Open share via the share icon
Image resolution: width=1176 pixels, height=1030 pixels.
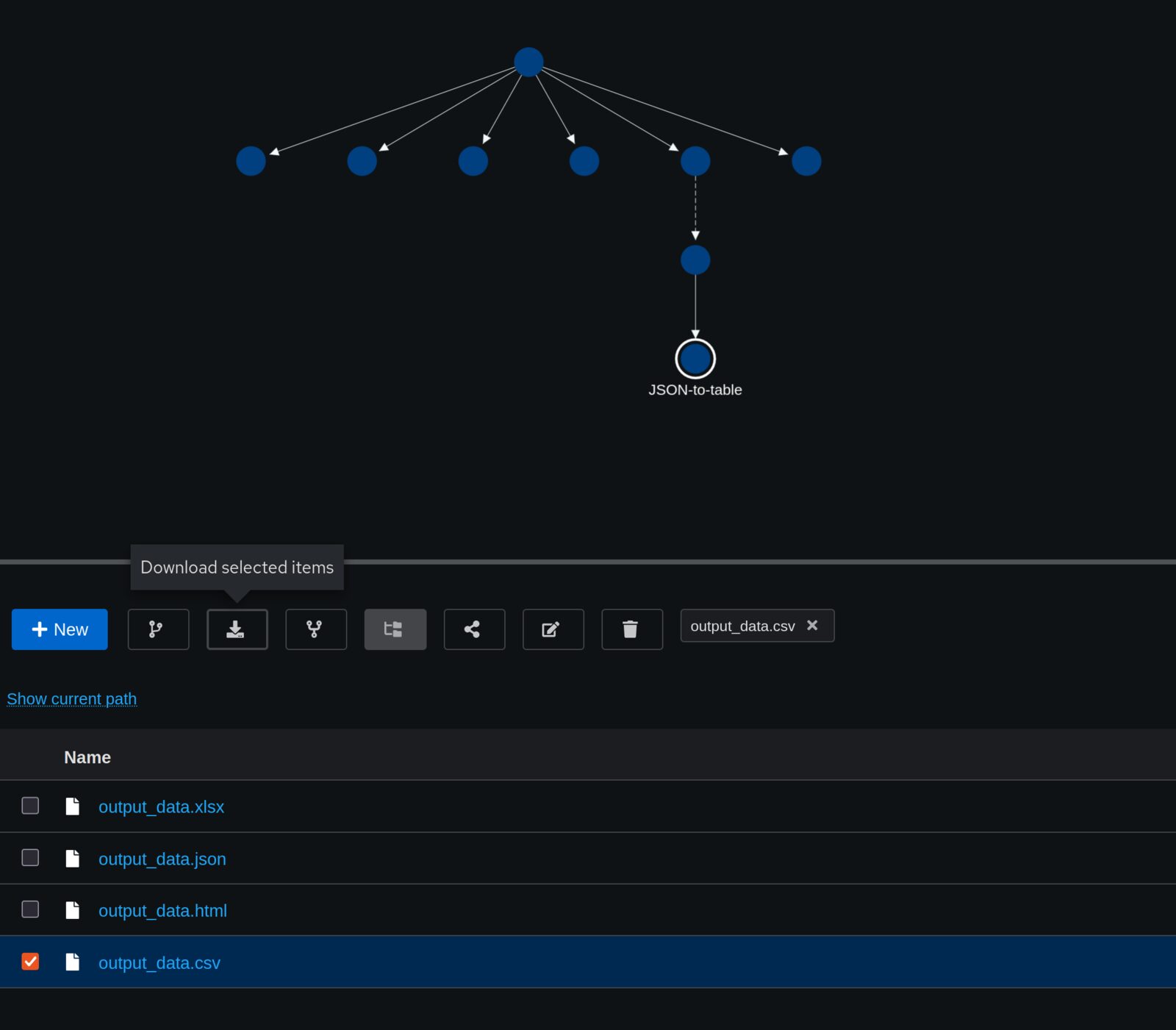click(x=474, y=629)
